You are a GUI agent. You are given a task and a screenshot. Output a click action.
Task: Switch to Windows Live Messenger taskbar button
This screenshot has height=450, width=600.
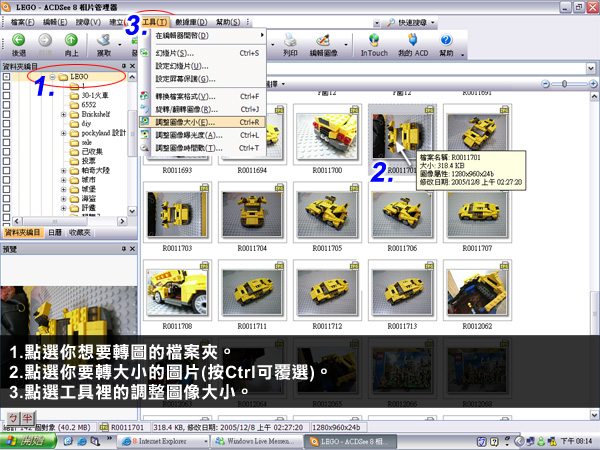coord(256,441)
